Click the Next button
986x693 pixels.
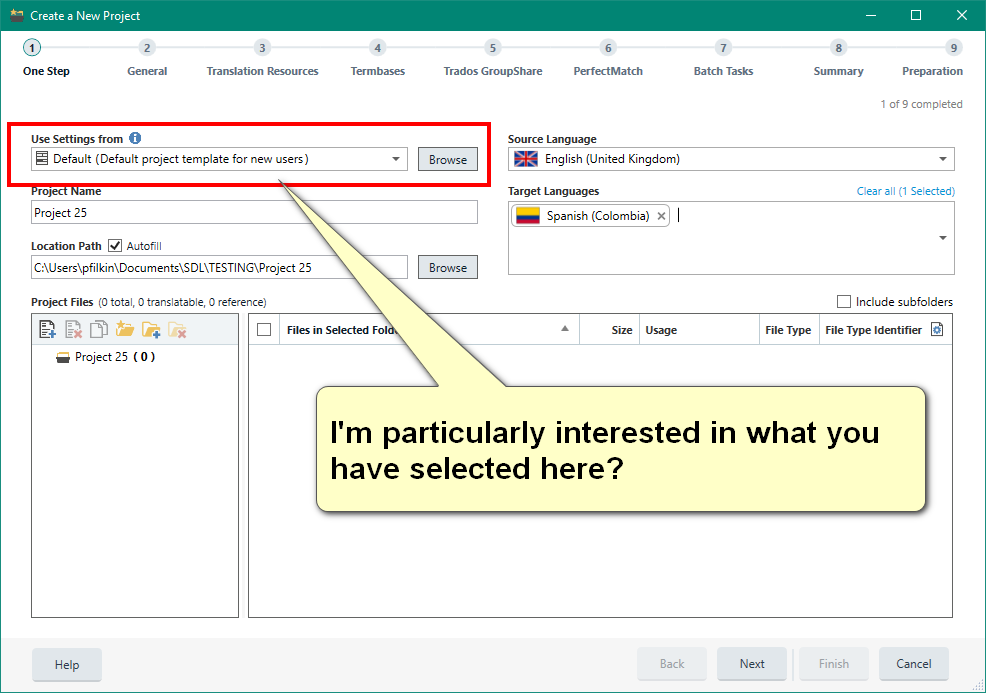[751, 663]
